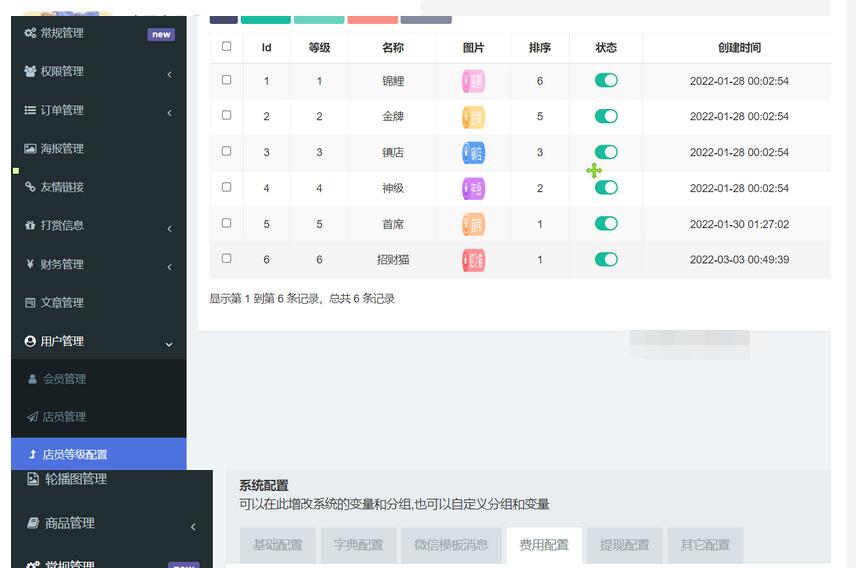Open the 锦鲤 level badge image
The image size is (856, 568).
point(473,81)
